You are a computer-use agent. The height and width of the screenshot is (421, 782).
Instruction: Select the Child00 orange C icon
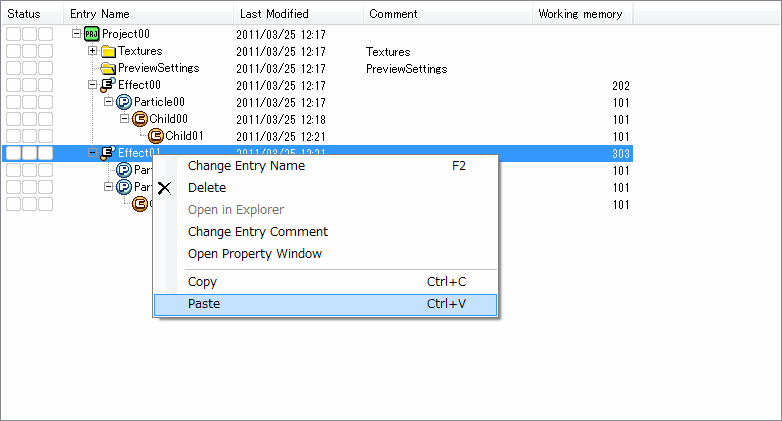141,119
